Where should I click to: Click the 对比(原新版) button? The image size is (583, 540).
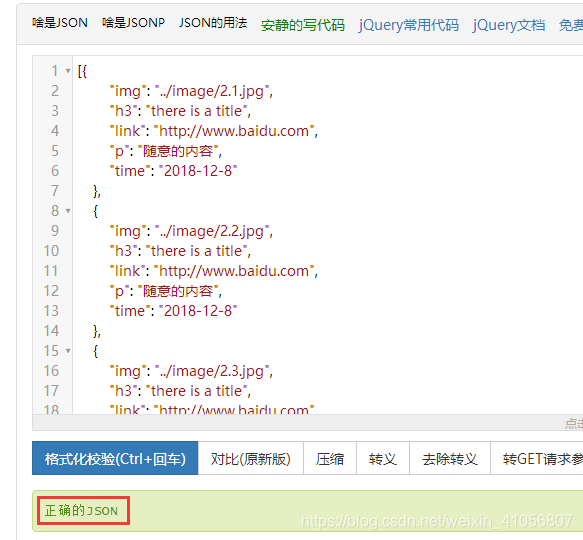(251, 458)
